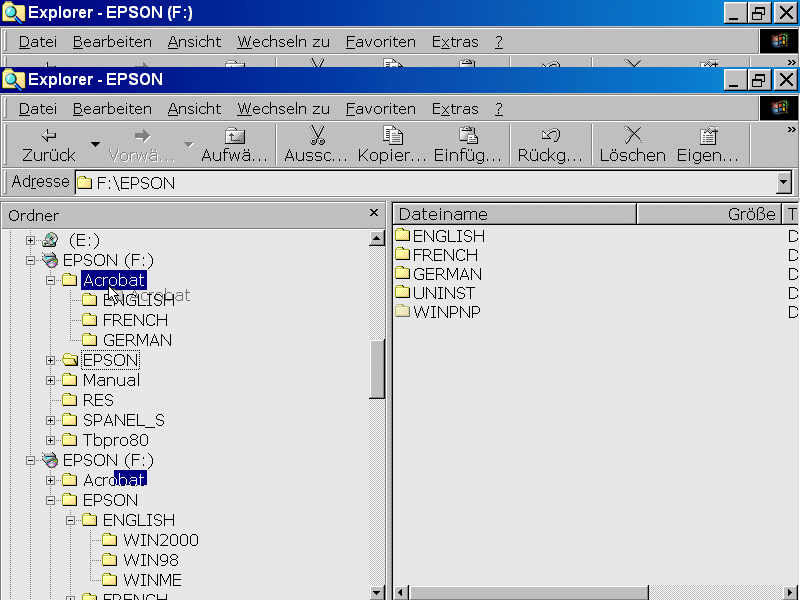The height and width of the screenshot is (600, 800).
Task: Click the Ausschneiden scissors icon
Action: tap(317, 136)
